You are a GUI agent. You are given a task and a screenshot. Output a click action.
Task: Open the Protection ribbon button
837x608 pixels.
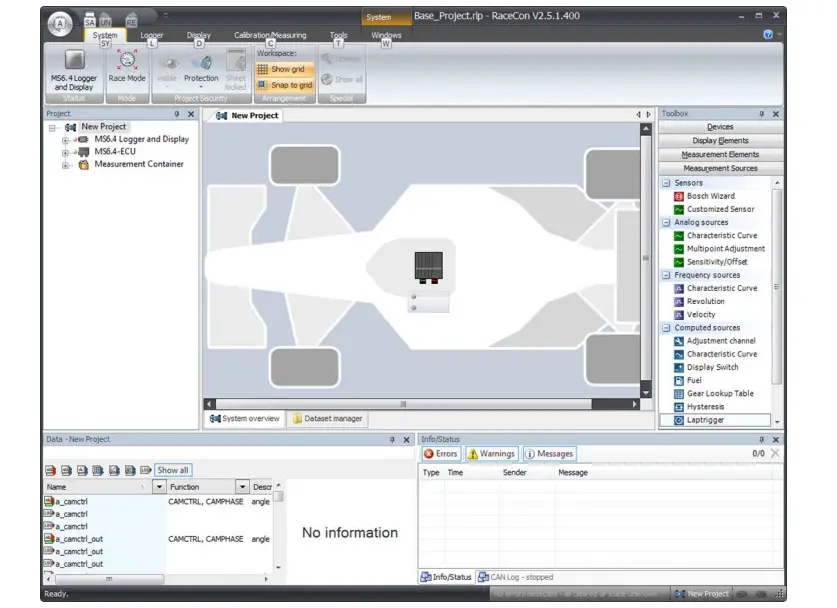pyautogui.click(x=201, y=69)
